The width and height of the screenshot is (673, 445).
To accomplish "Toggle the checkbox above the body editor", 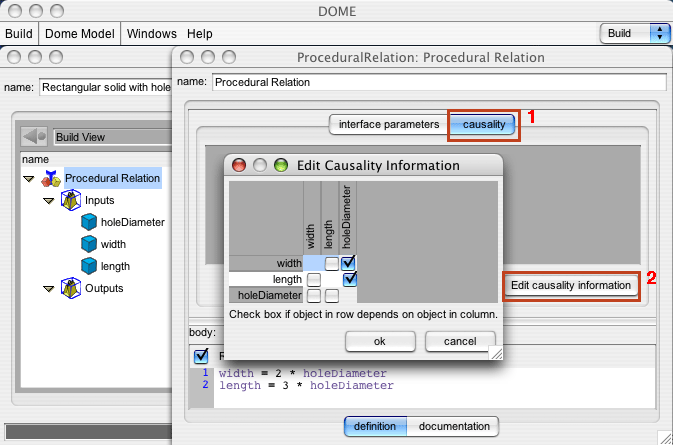I will (201, 356).
